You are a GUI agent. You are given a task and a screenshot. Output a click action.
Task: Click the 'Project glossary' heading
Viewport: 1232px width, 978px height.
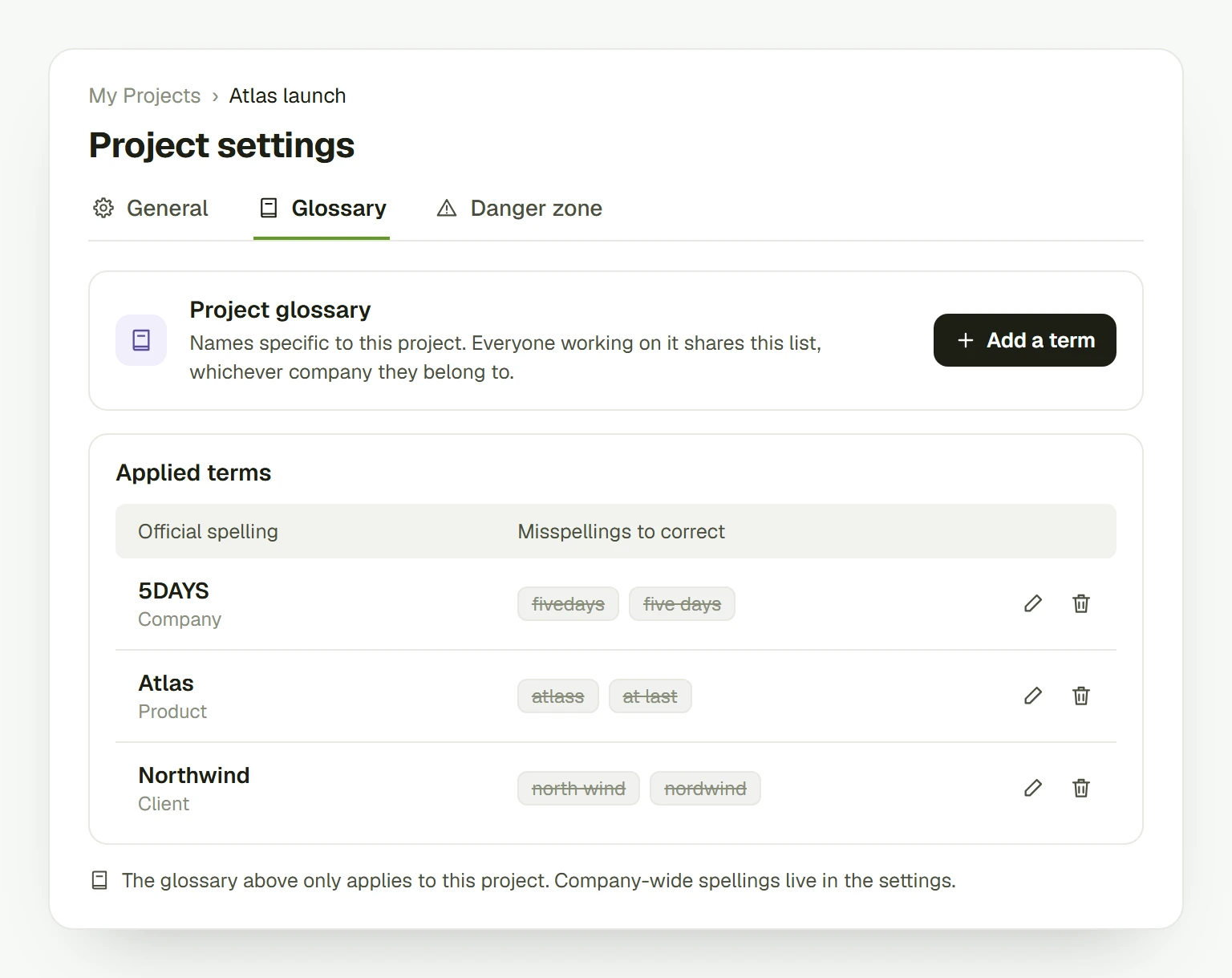click(280, 310)
